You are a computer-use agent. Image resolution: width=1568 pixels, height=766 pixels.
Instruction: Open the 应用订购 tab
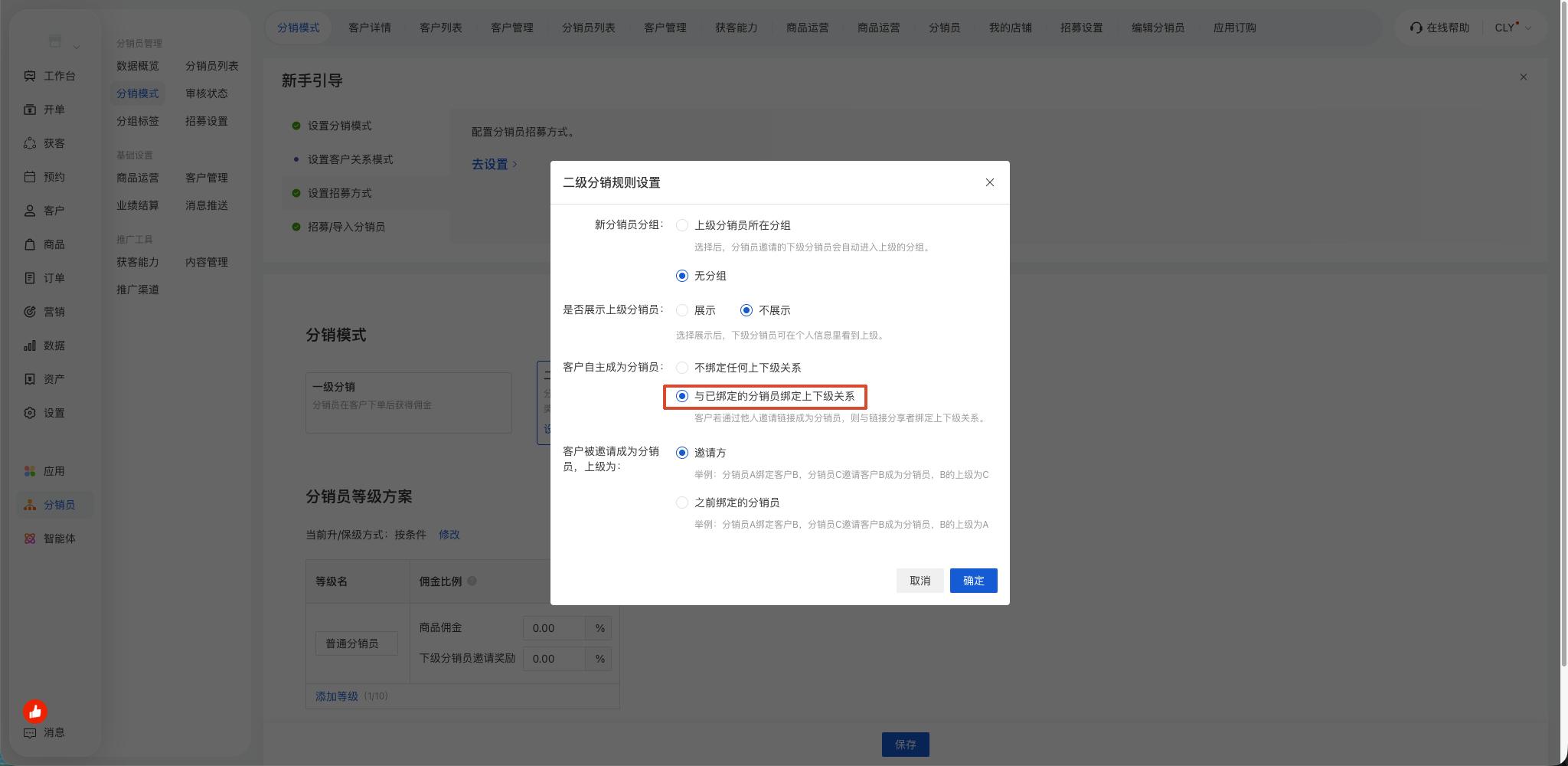[x=1235, y=28]
